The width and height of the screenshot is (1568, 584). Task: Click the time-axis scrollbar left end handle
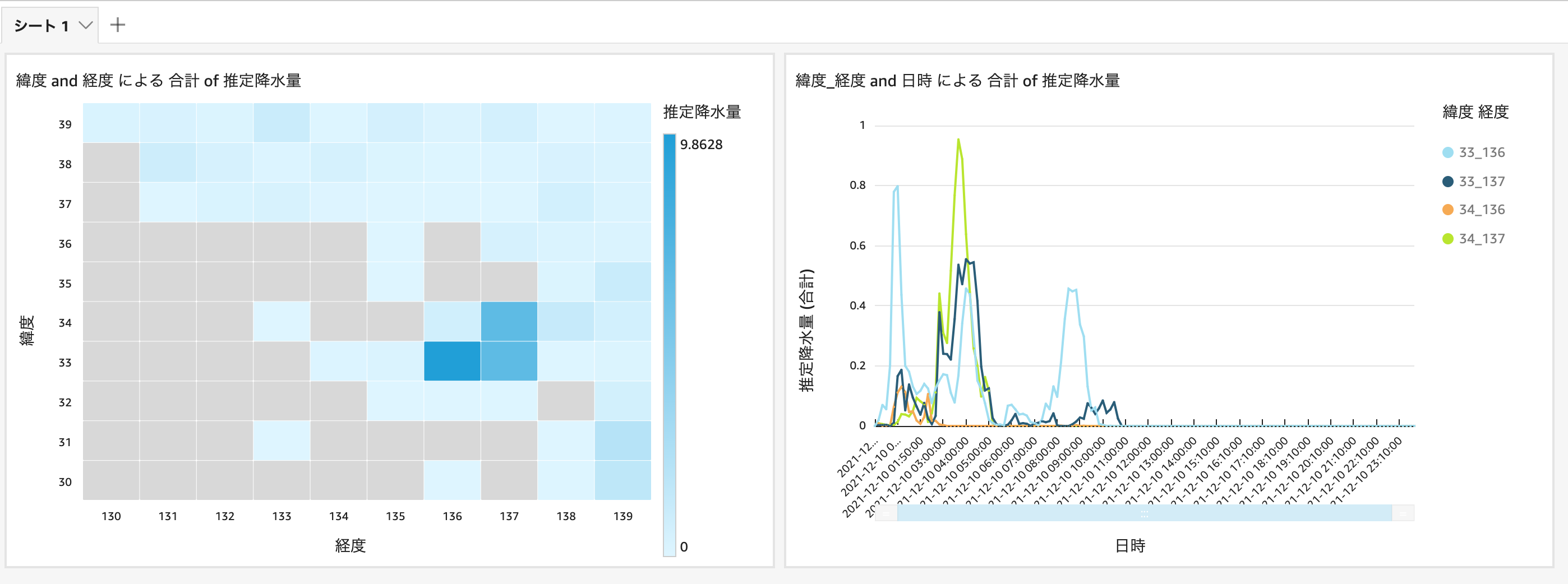[886, 513]
